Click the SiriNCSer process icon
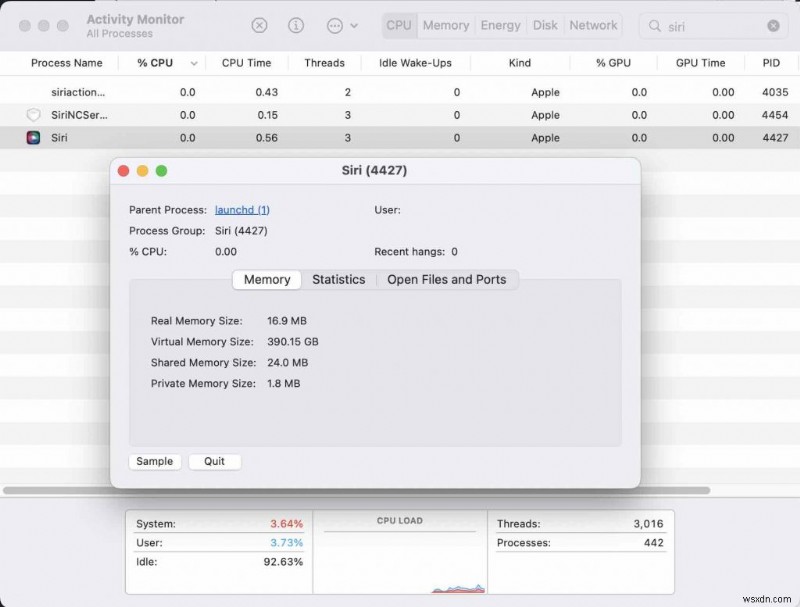The height and width of the screenshot is (607, 800). click(x=32, y=115)
